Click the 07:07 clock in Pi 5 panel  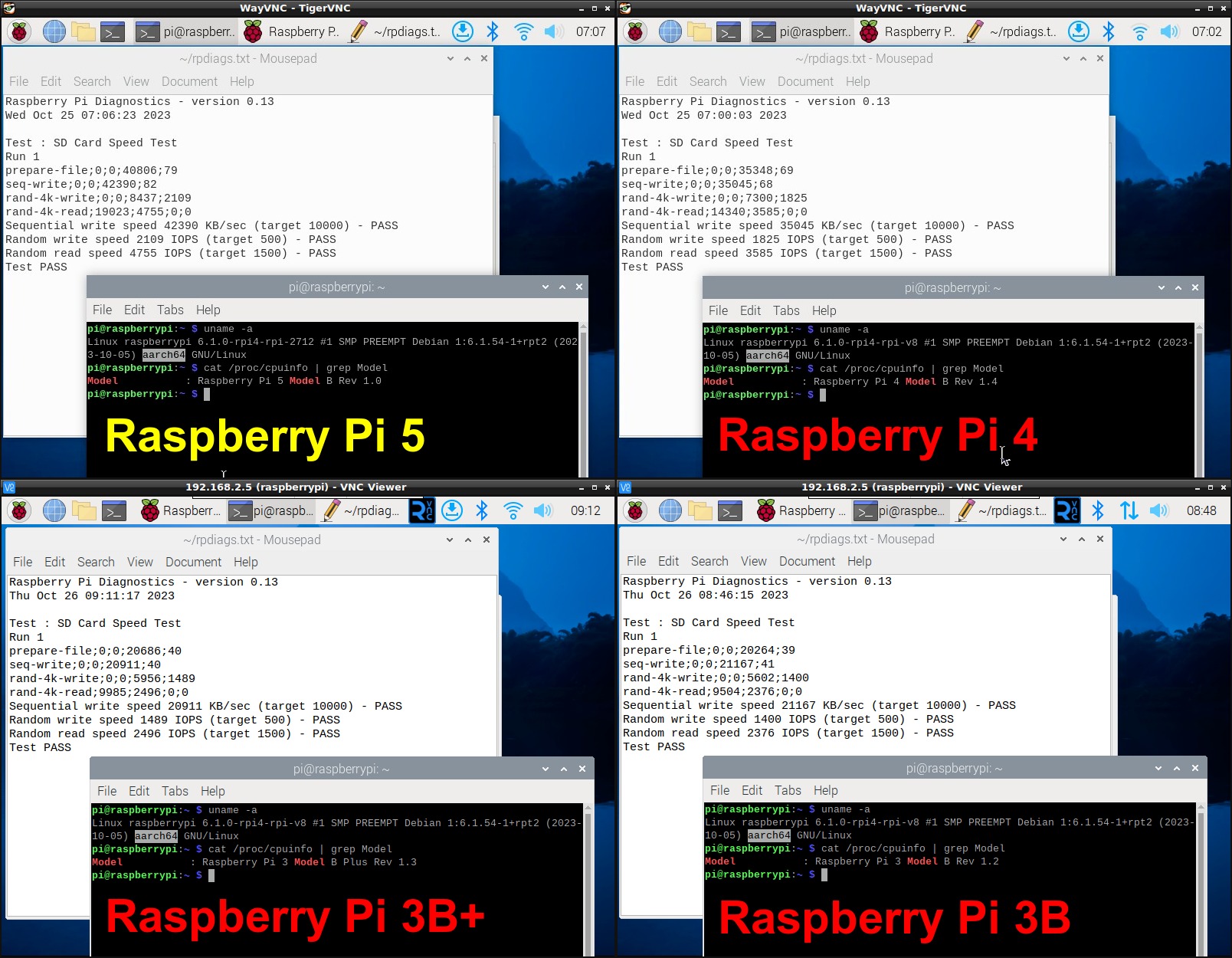click(x=591, y=31)
